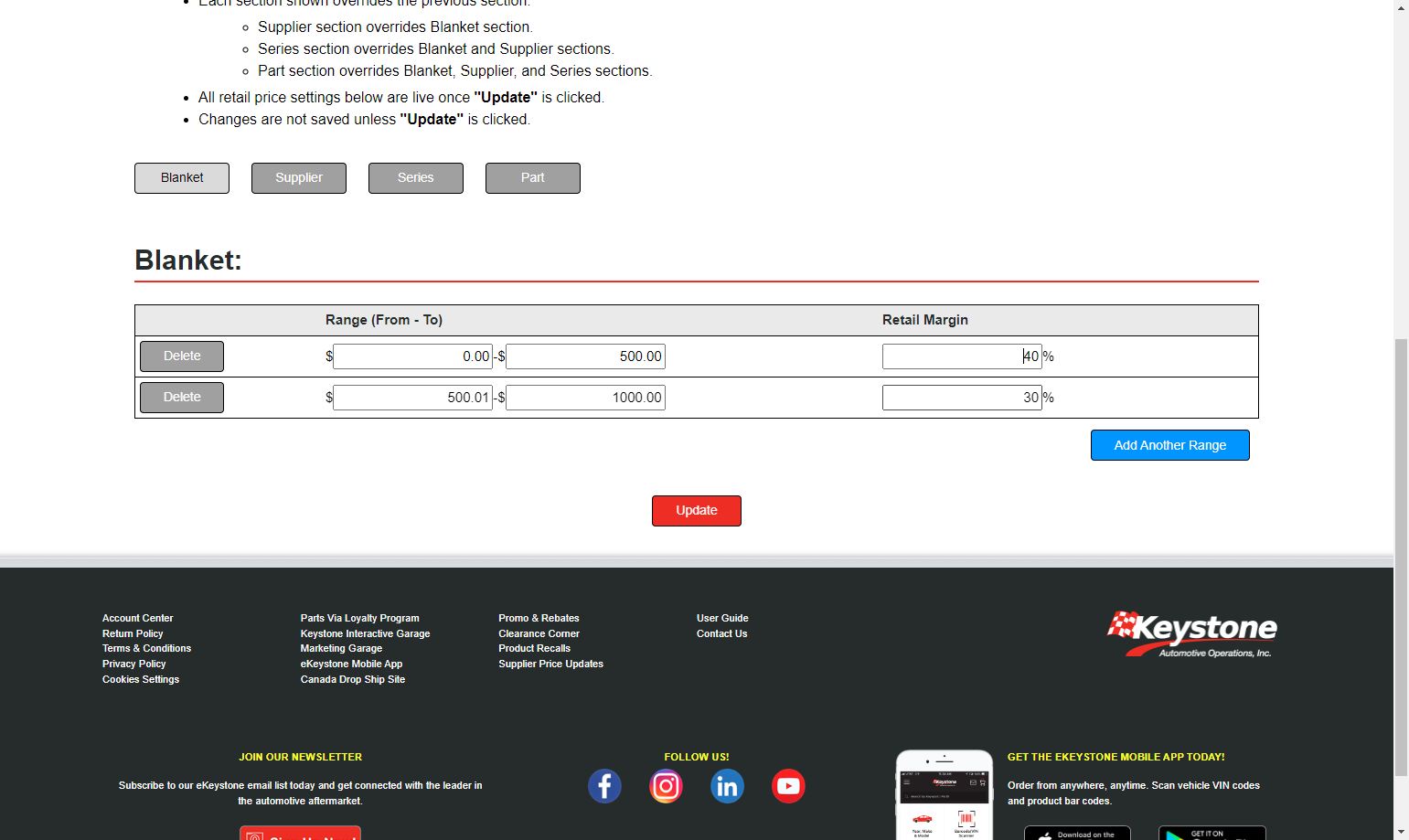Image resolution: width=1409 pixels, height=840 pixels.
Task: Switch to the Blanket section tab
Action: [182, 178]
